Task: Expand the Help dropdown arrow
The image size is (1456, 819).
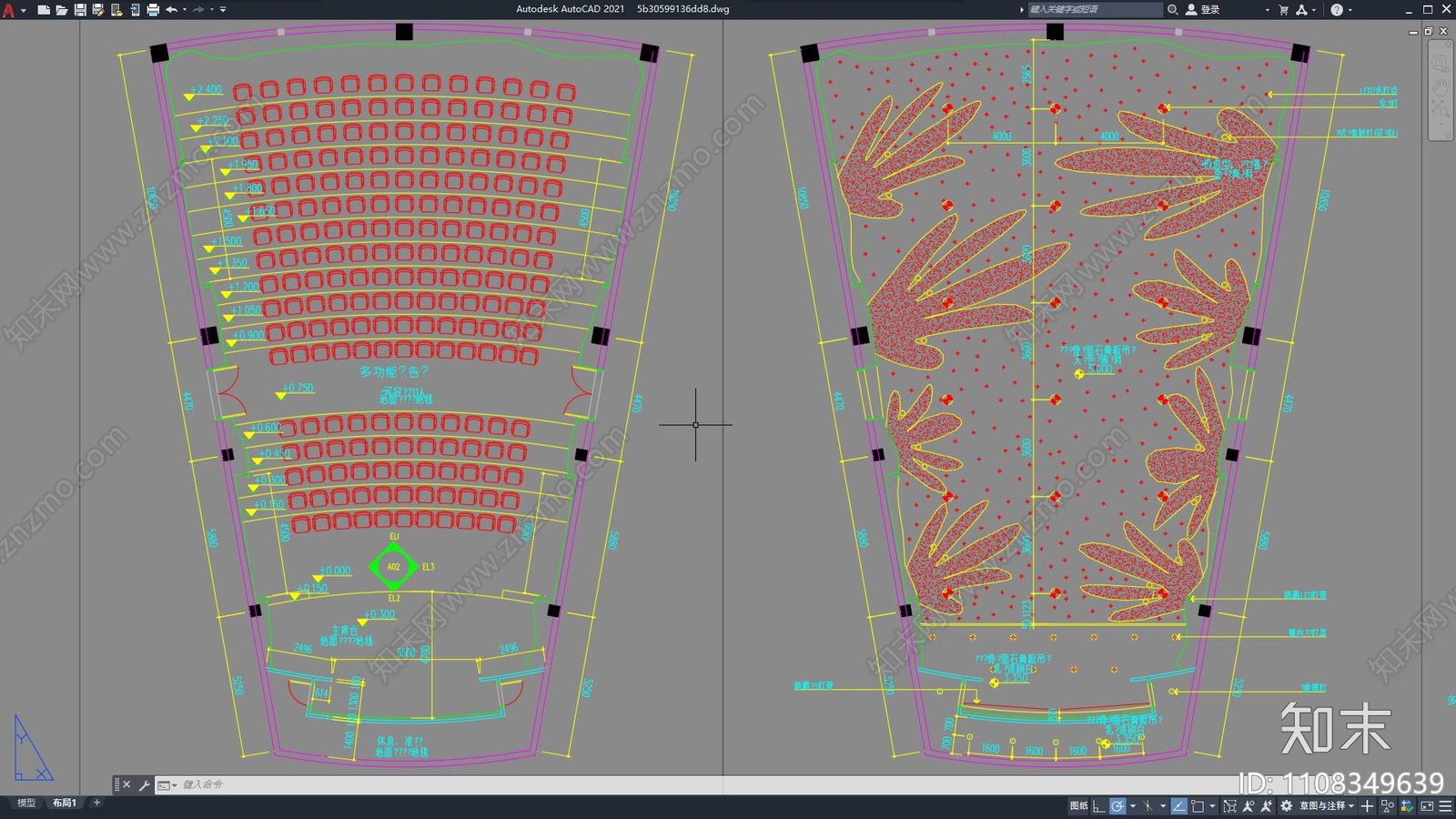Action: point(1350,9)
